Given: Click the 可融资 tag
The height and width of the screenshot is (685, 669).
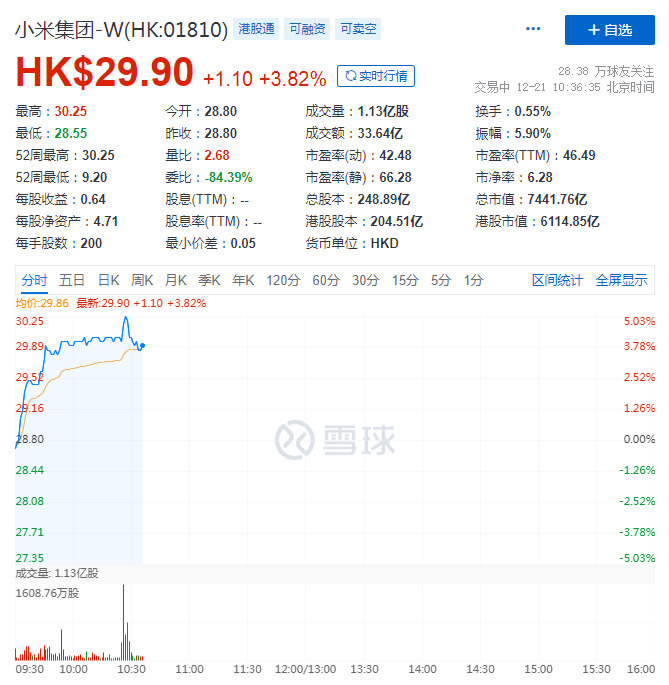Looking at the screenshot, I should (x=307, y=29).
